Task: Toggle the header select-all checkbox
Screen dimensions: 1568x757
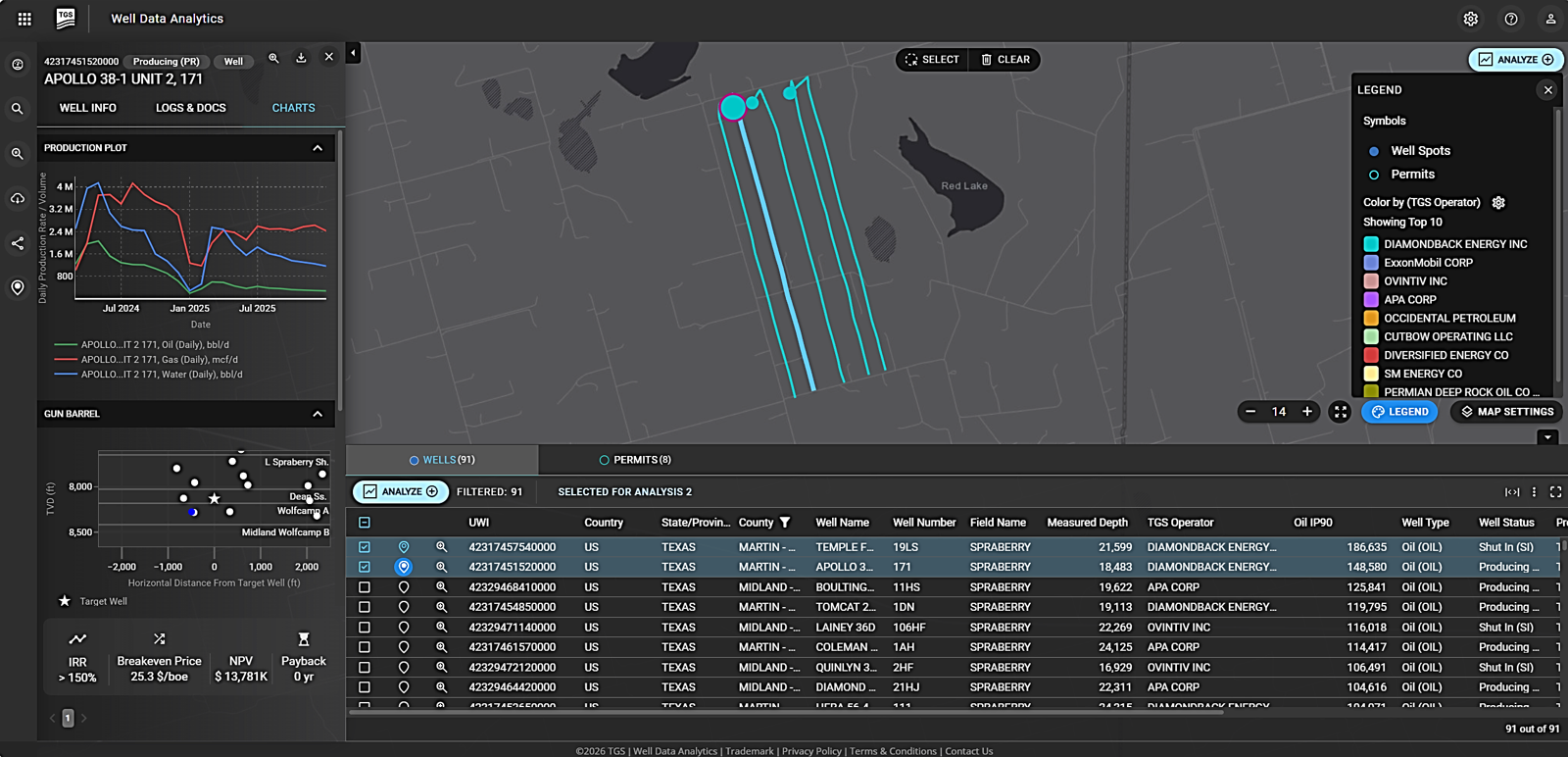Action: pyautogui.click(x=365, y=523)
